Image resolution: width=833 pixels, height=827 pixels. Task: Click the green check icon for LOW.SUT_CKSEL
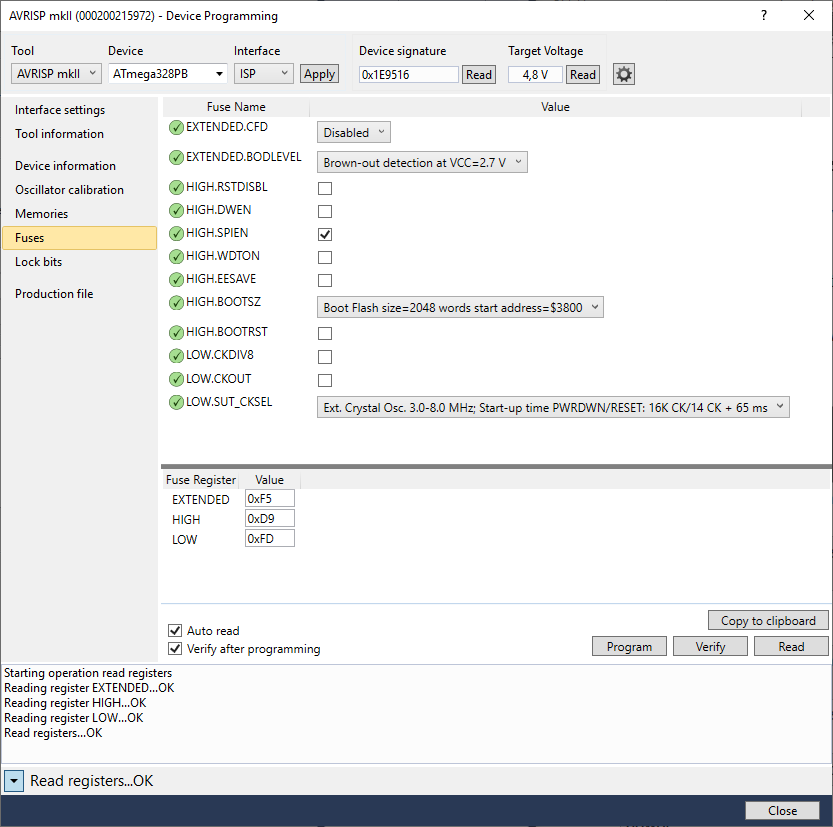coord(176,403)
